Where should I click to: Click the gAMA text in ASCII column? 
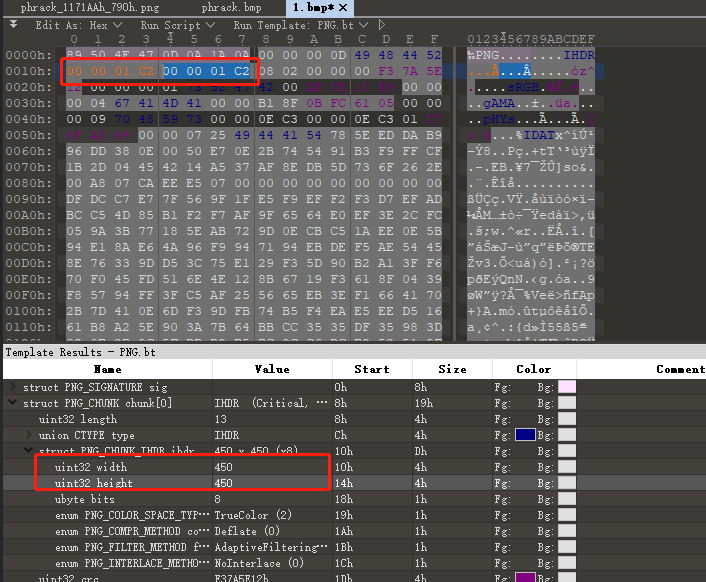(499, 103)
